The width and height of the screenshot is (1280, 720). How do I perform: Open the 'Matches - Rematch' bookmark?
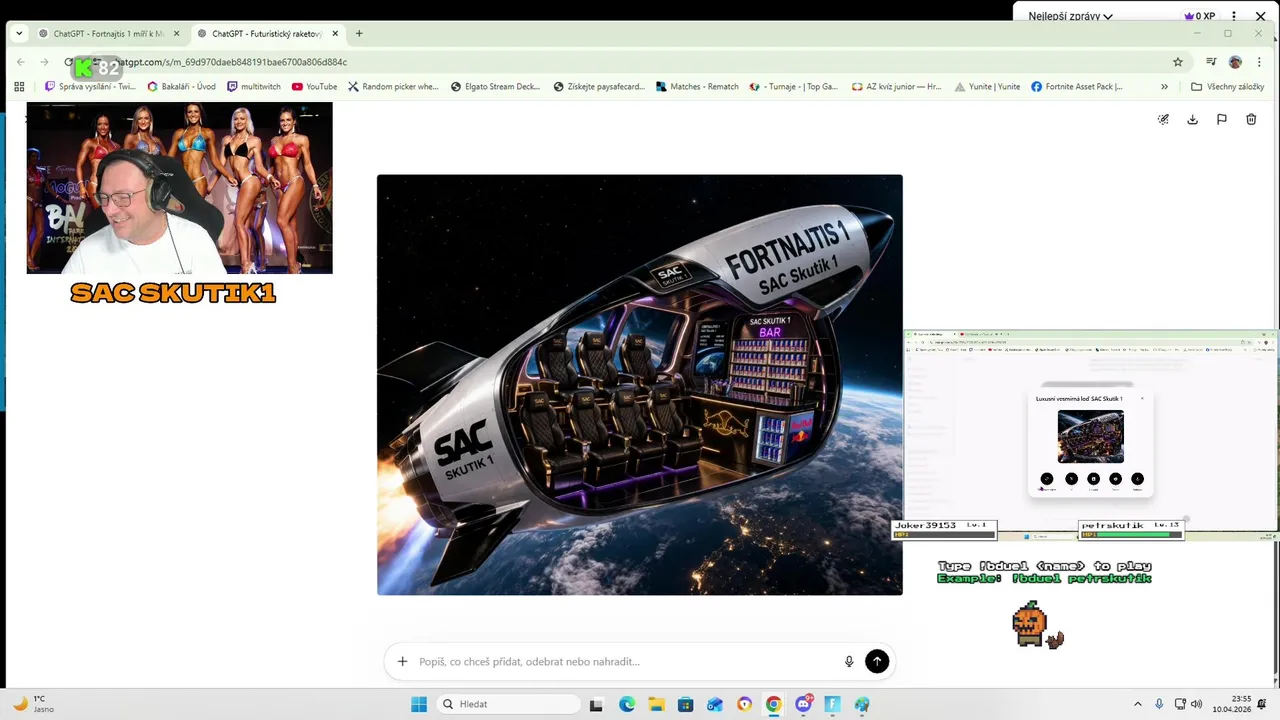[x=697, y=87]
